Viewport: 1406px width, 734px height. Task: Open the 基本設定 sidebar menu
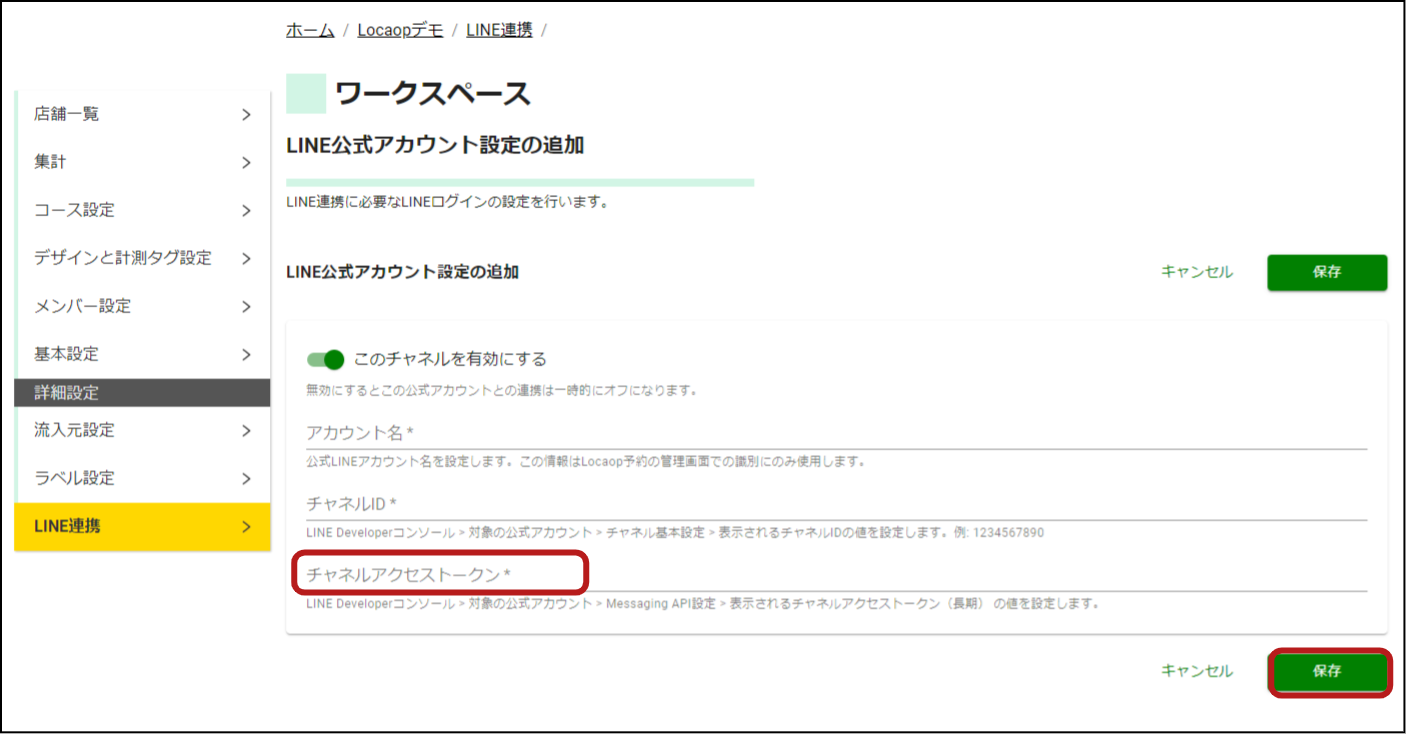[143, 354]
